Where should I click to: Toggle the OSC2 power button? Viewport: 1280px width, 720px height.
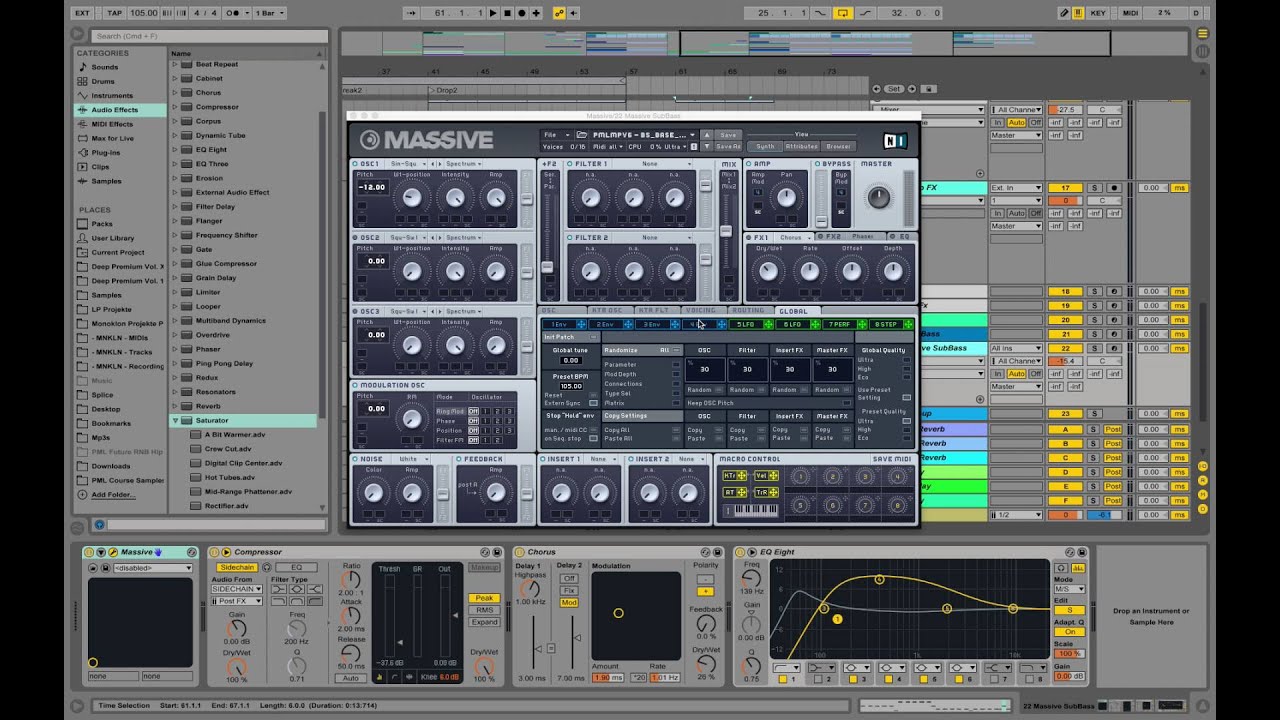355,238
